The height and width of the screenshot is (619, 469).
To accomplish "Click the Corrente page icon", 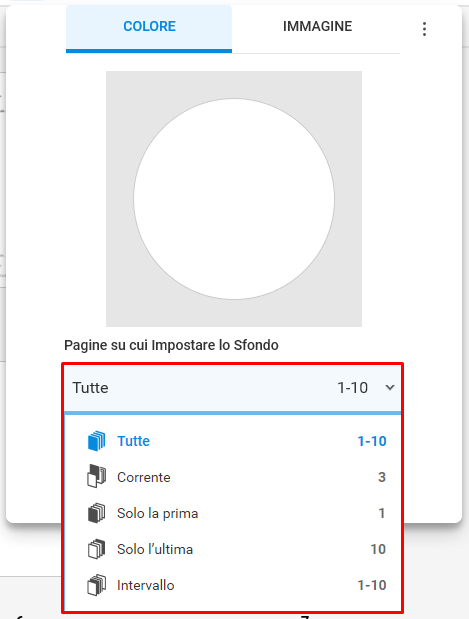I will pyautogui.click(x=96, y=476).
